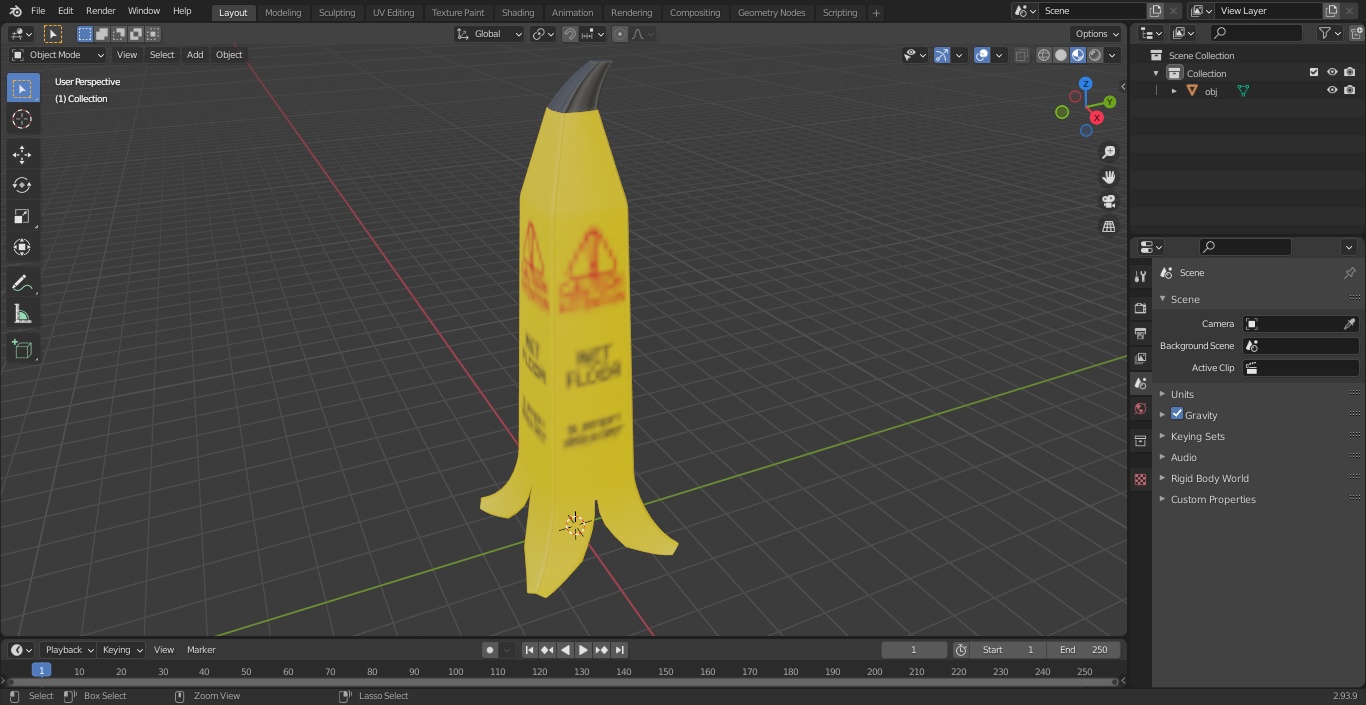Screen dimensions: 1366x705
Task: Open the World properties tab
Action: coord(1140,409)
